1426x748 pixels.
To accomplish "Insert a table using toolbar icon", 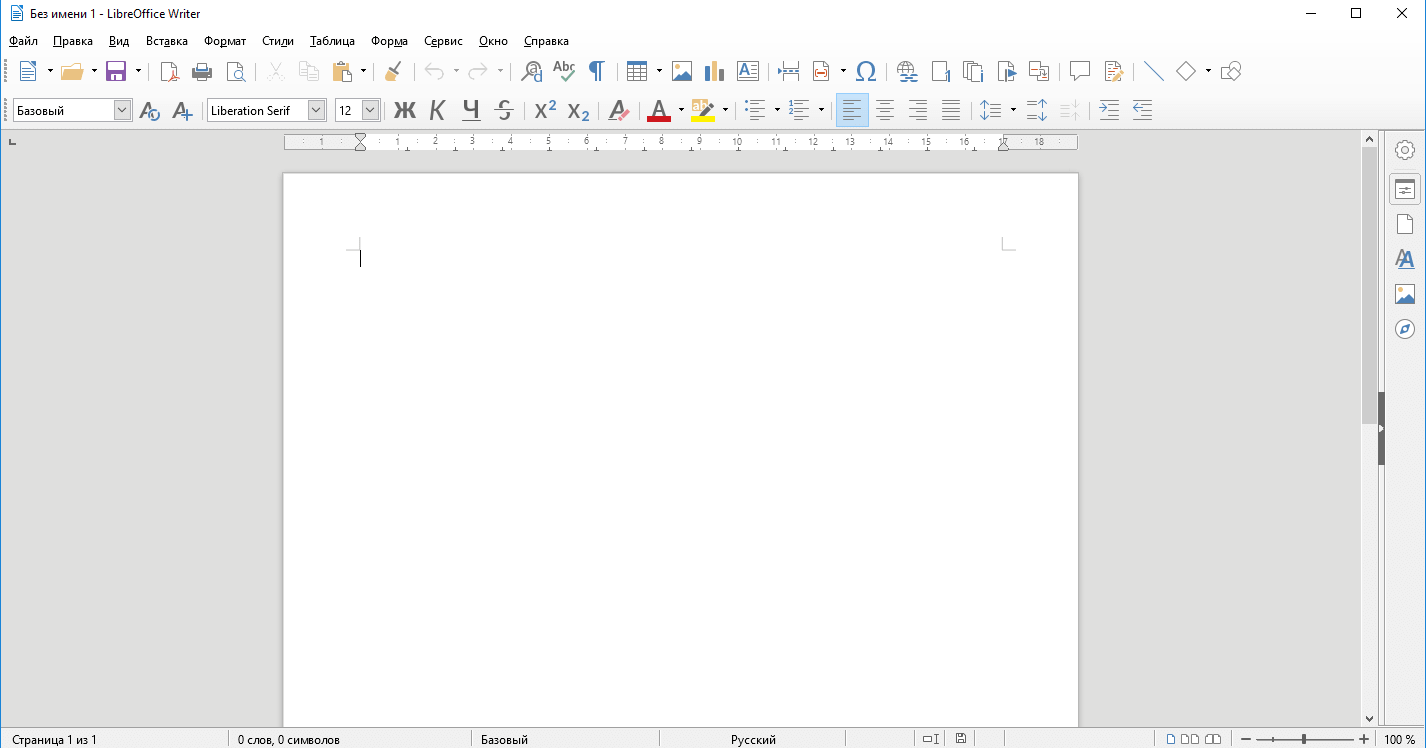I will [637, 71].
